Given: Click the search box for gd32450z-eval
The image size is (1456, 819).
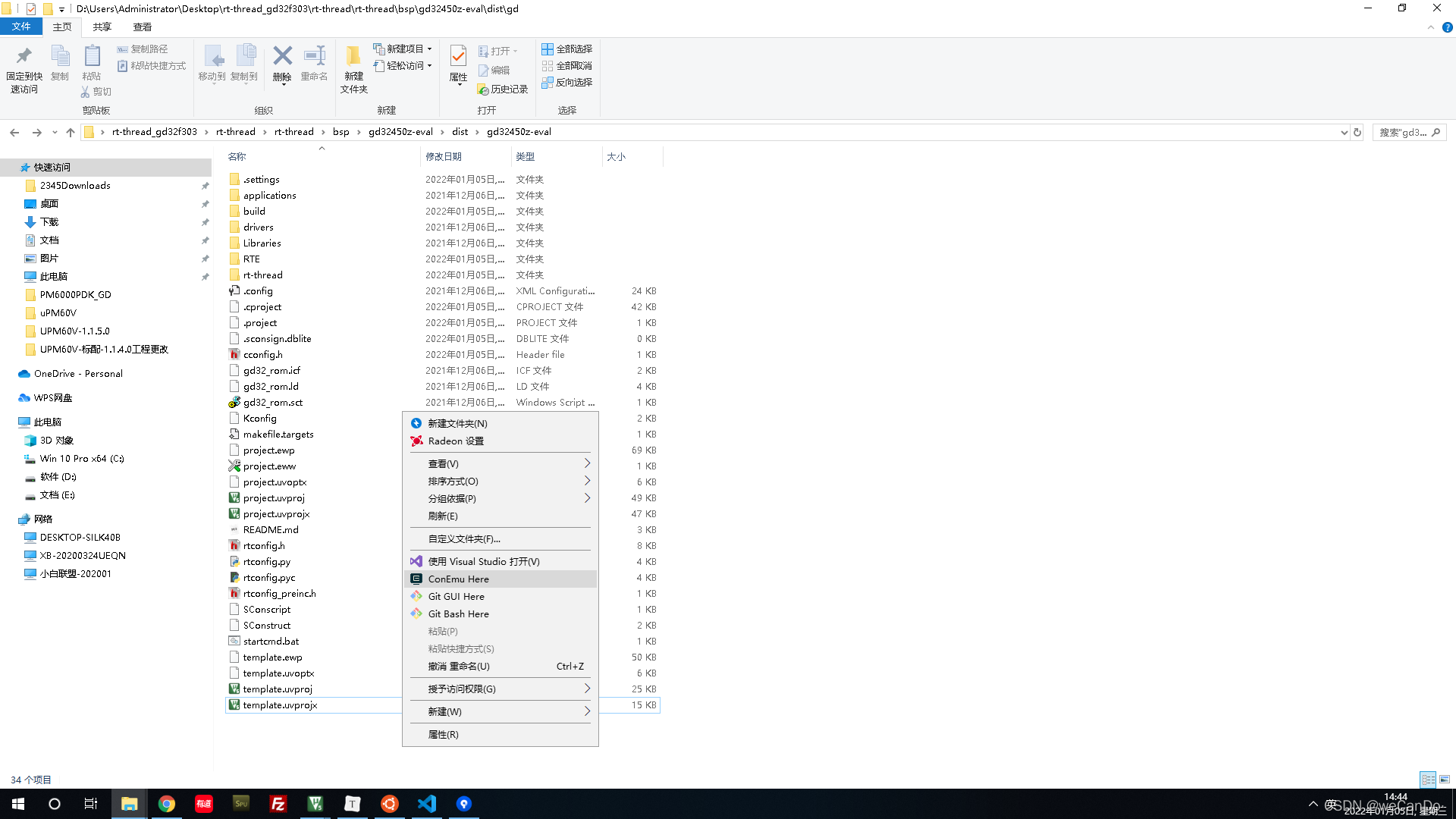Looking at the screenshot, I should point(1403,132).
